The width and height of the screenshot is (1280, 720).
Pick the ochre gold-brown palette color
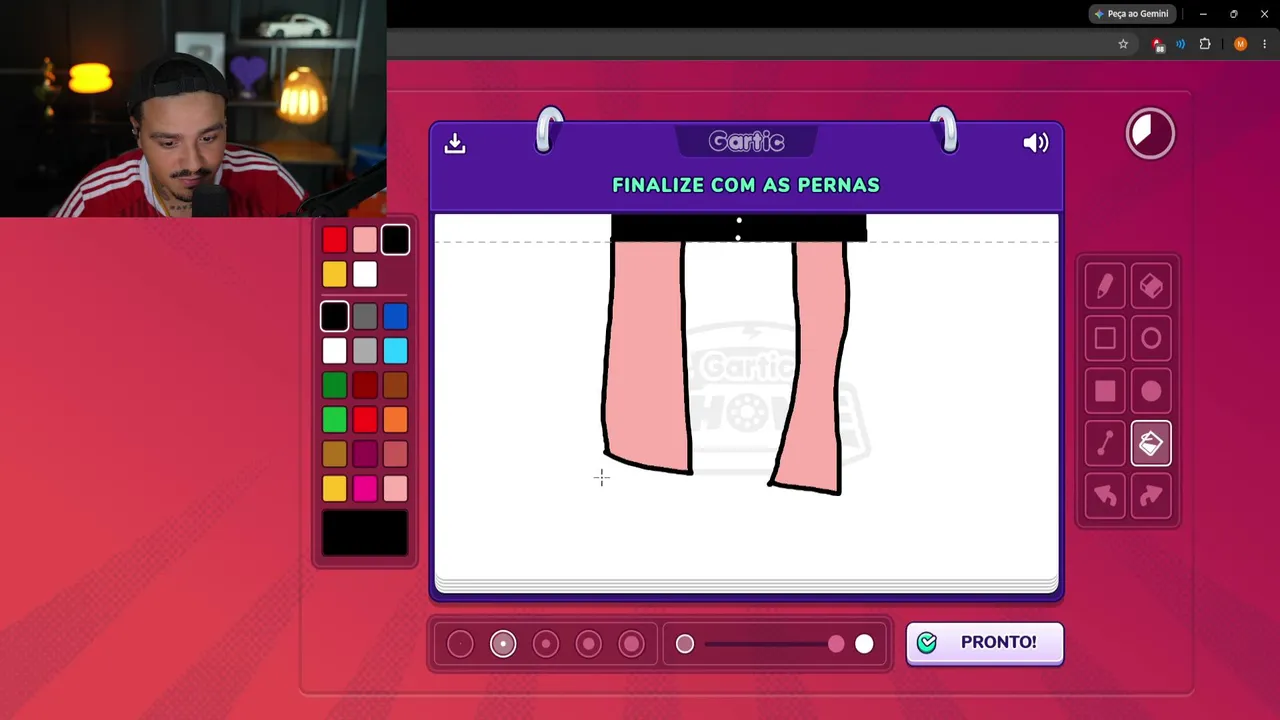335,454
